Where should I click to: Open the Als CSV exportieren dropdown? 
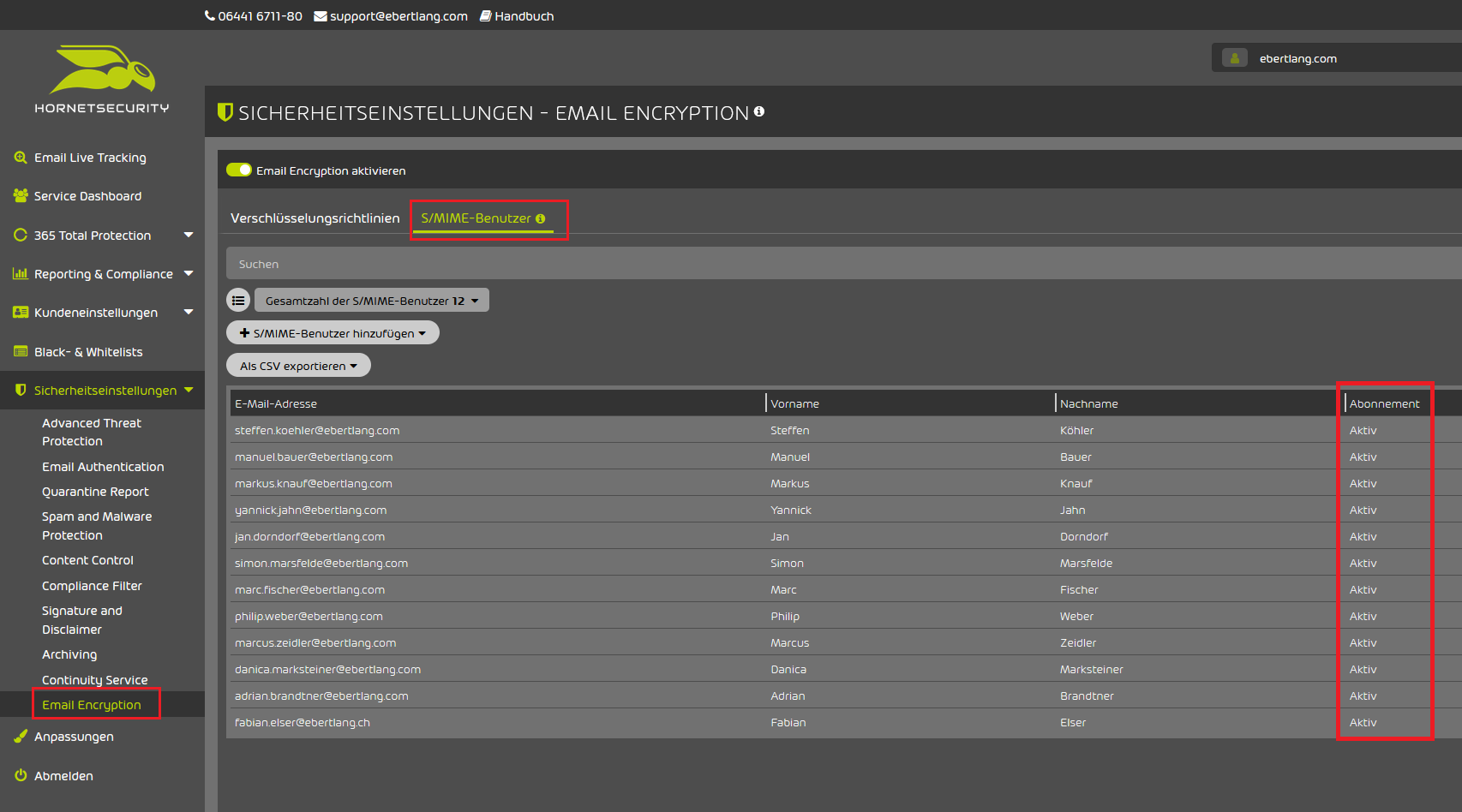coord(298,366)
